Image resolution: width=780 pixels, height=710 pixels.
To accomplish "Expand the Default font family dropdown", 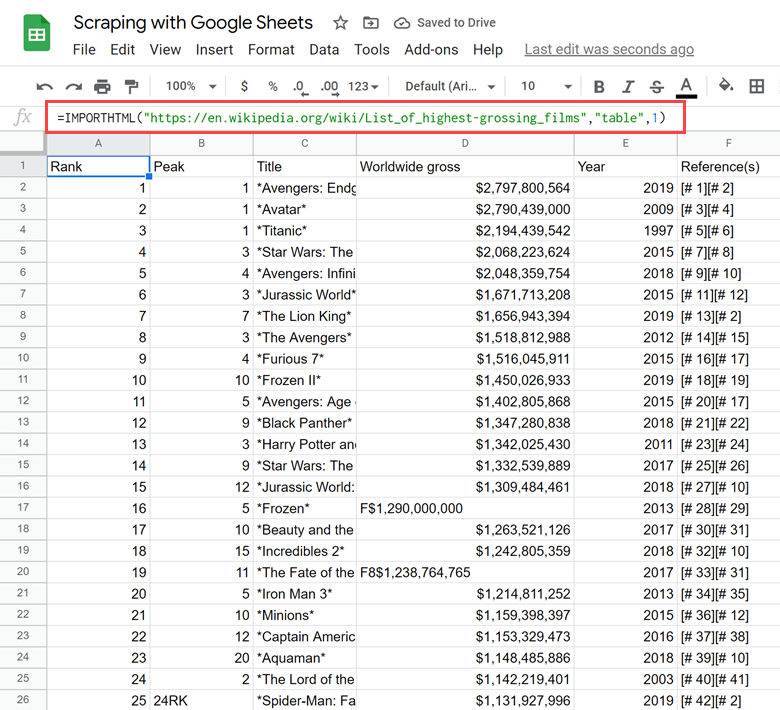I will click(x=450, y=87).
